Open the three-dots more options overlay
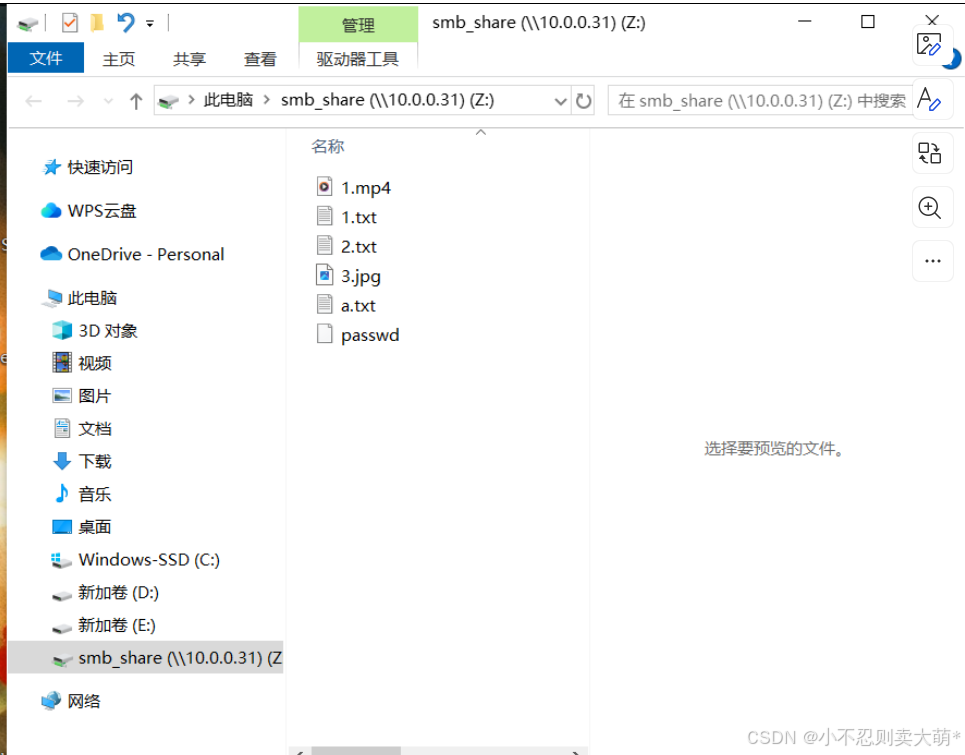Image resolution: width=965 pixels, height=755 pixels. tap(933, 261)
